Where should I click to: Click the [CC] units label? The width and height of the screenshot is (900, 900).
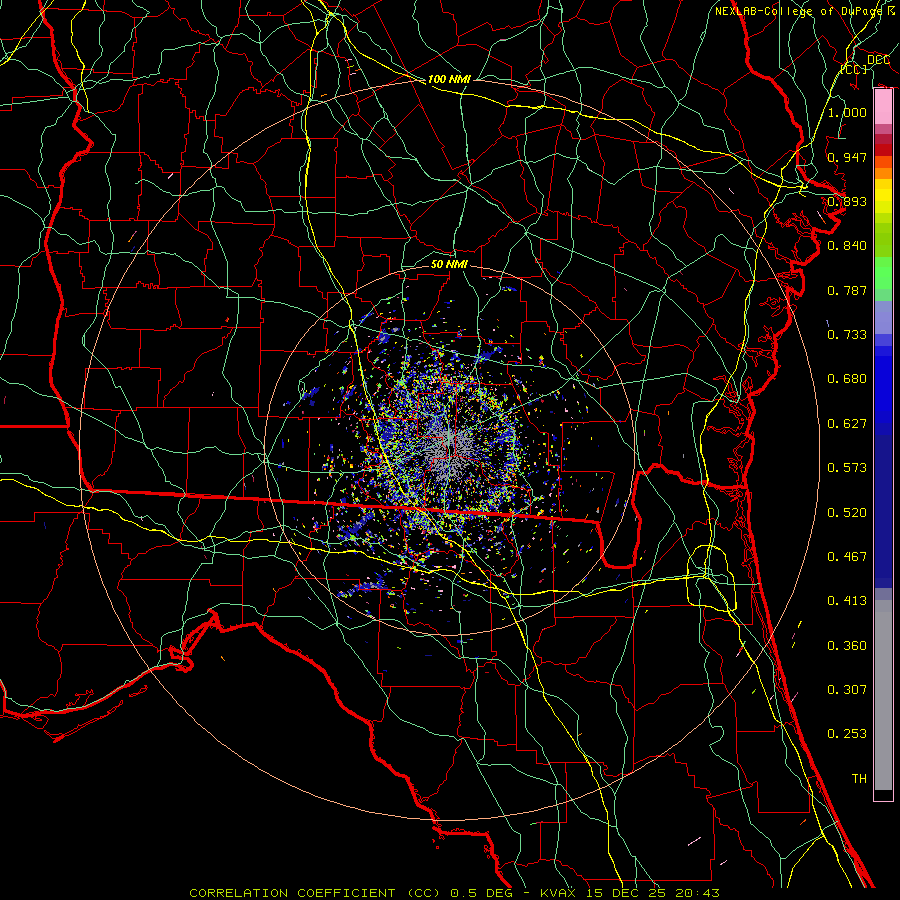point(854,69)
